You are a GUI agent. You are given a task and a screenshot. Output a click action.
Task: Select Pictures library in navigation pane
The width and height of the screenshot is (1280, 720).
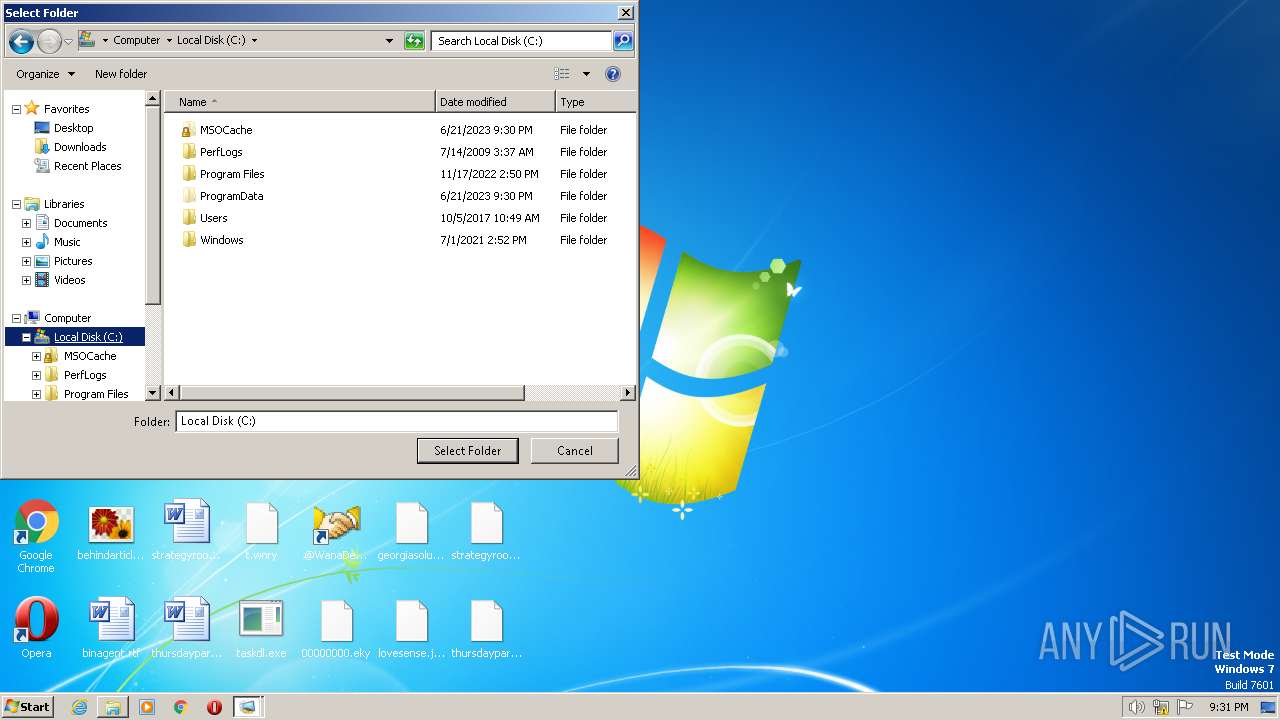[x=72, y=261]
